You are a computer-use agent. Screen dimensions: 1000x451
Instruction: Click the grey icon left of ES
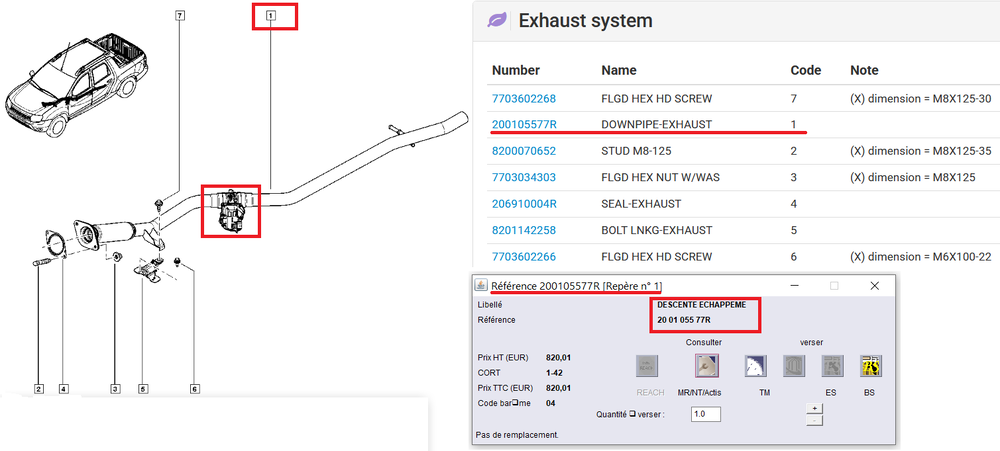tap(796, 367)
